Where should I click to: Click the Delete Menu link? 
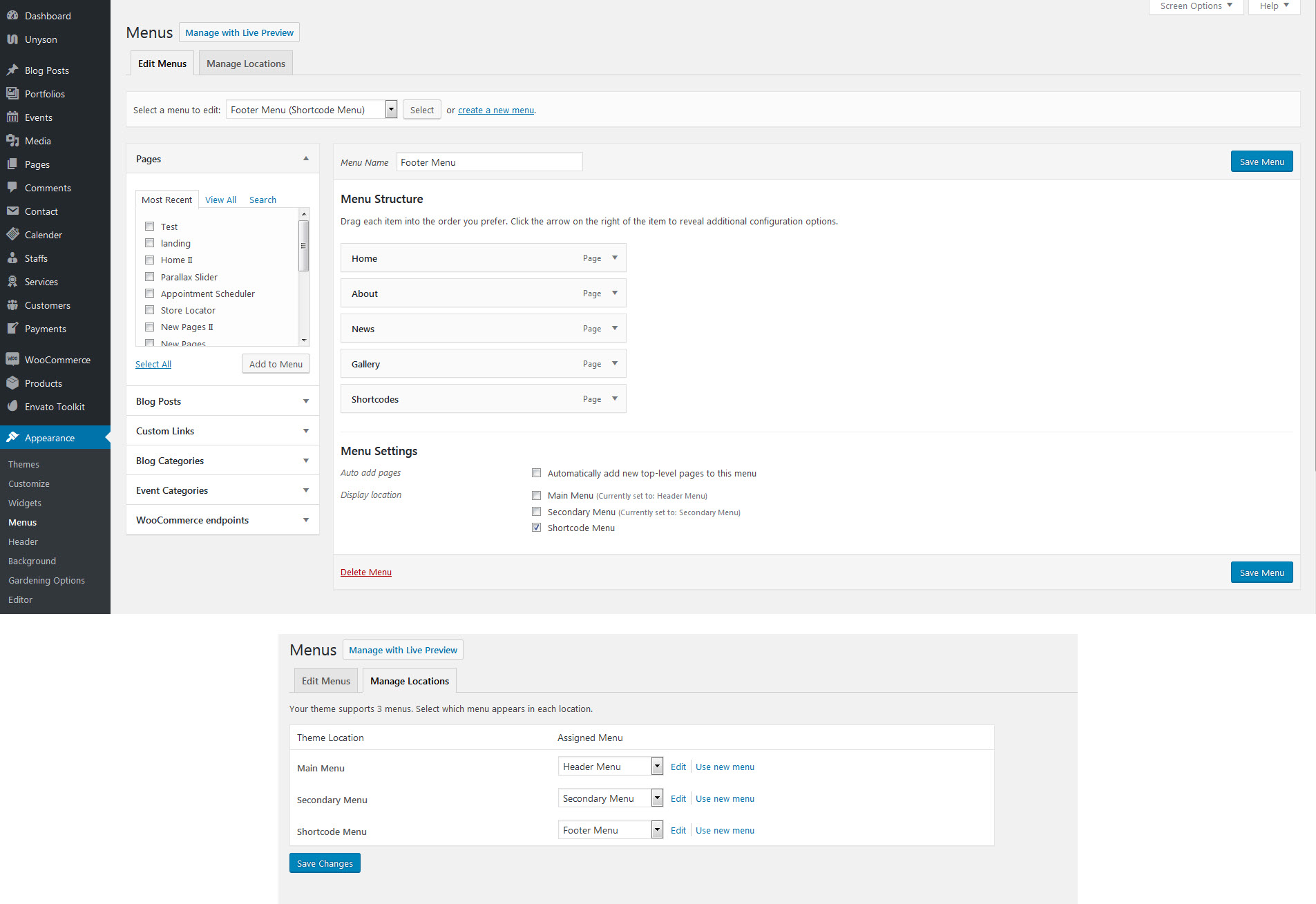365,572
